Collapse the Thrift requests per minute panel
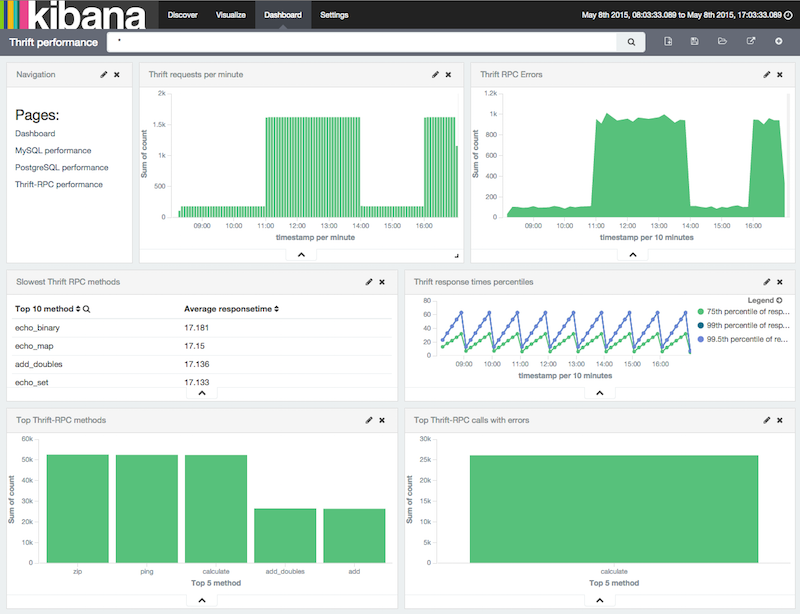Screen dimensions: 800x614 (x=300, y=254)
